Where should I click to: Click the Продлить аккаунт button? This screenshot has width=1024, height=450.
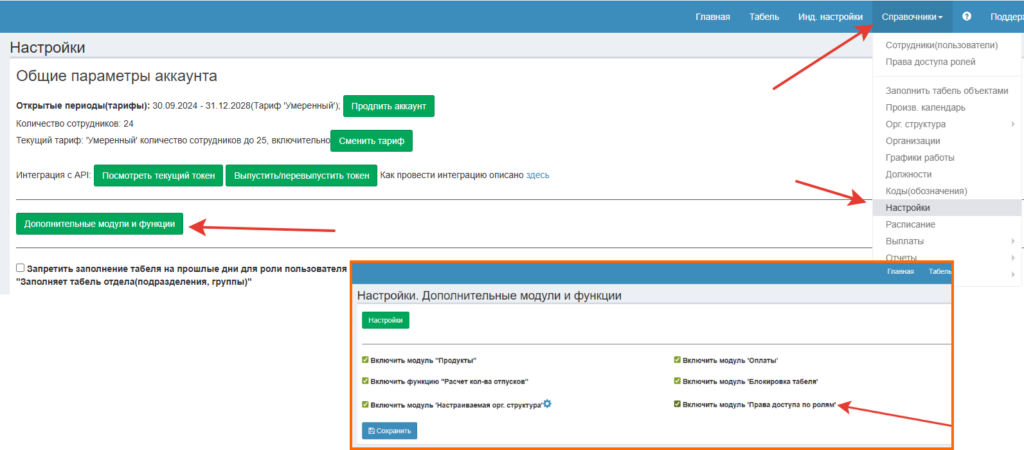389,106
